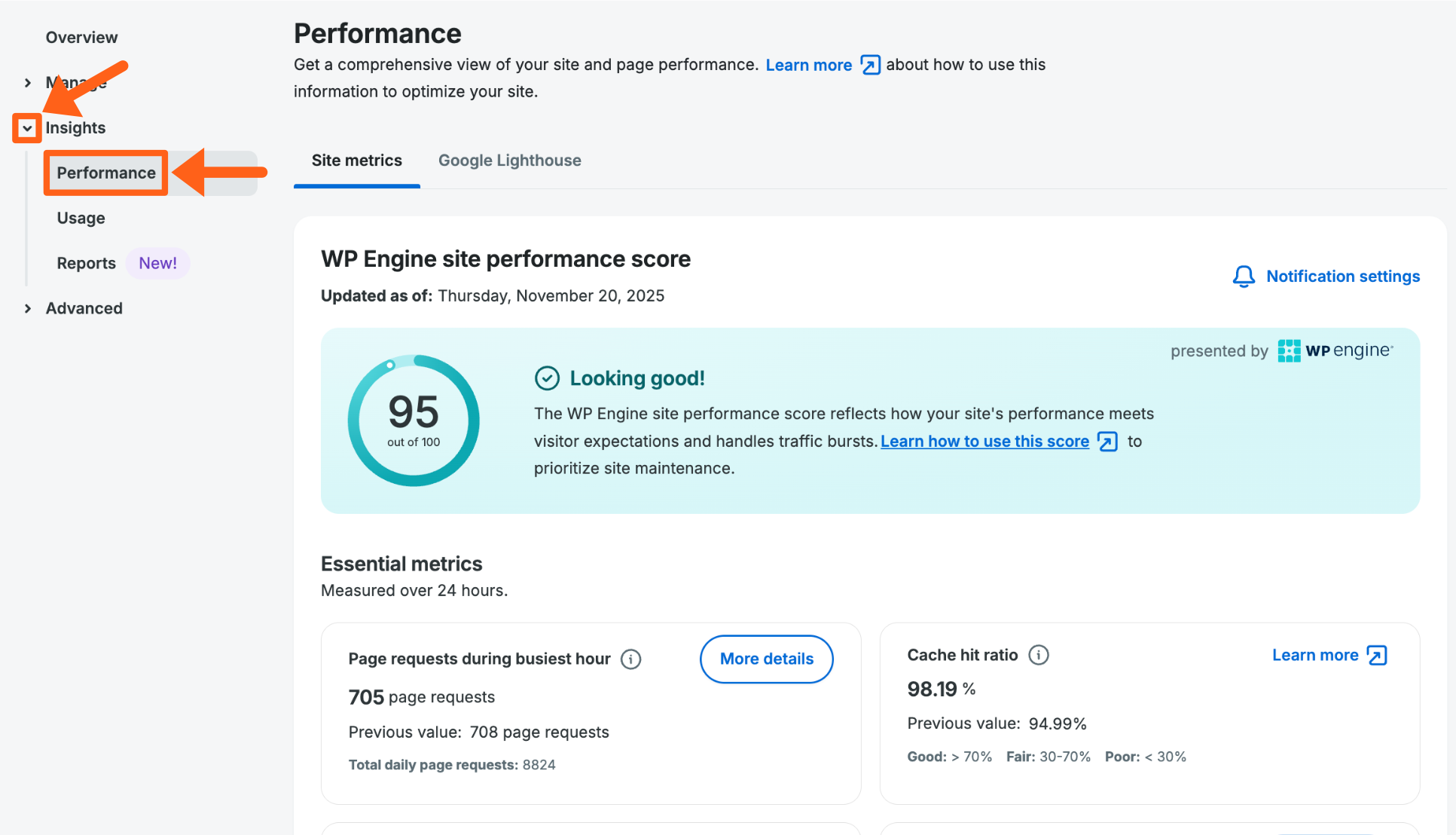1456x835 pixels.
Task: Click info icon beside Page requests during busiest hour
Action: [x=630, y=659]
